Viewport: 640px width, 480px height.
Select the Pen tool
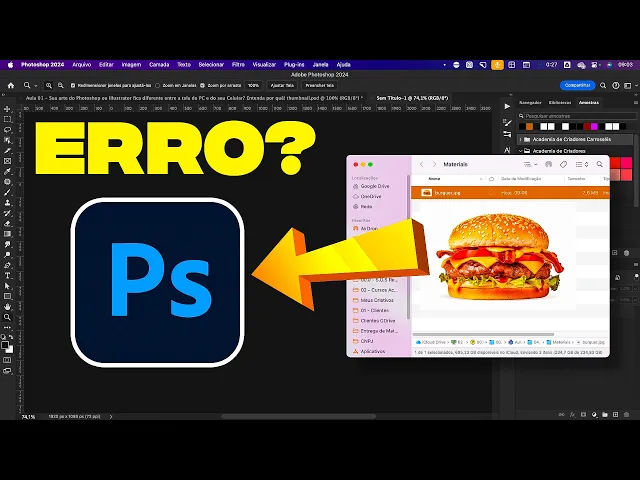(x=7, y=265)
